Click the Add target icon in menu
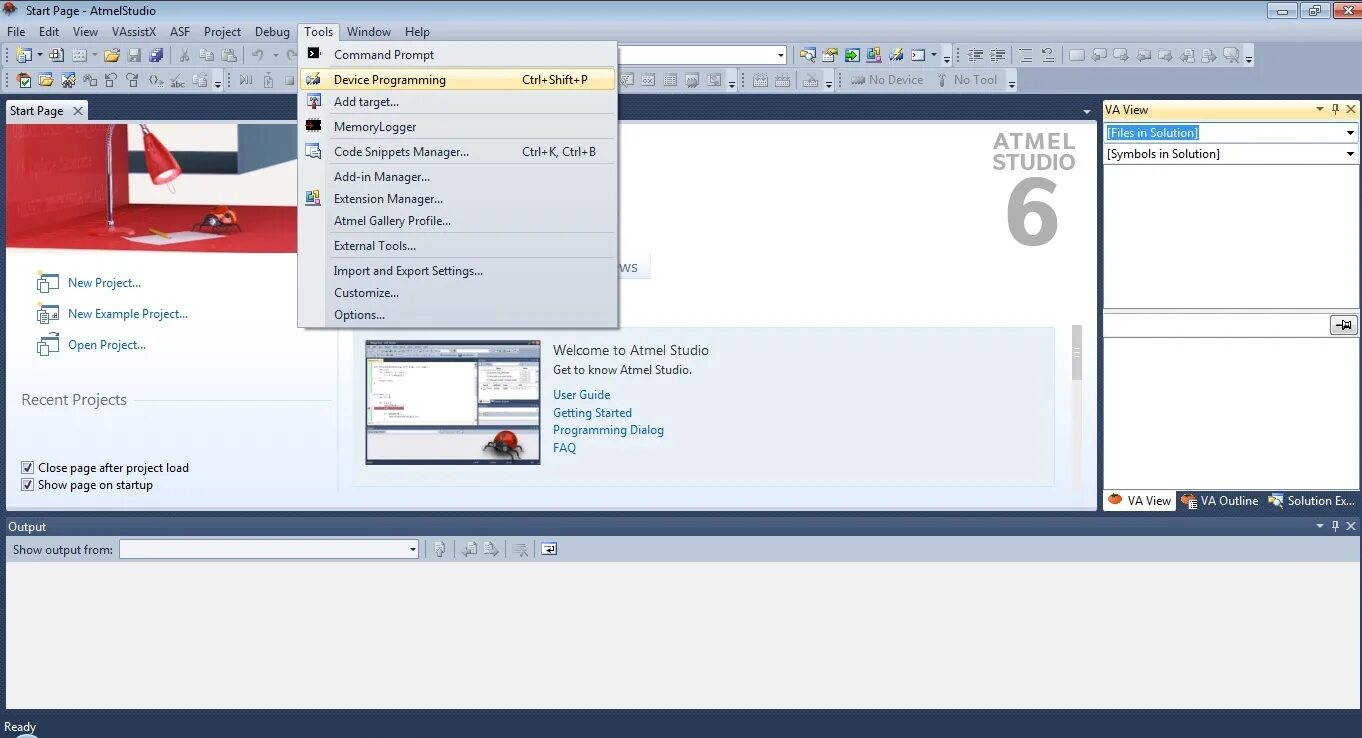Viewport: 1362px width, 738px height. click(x=314, y=101)
